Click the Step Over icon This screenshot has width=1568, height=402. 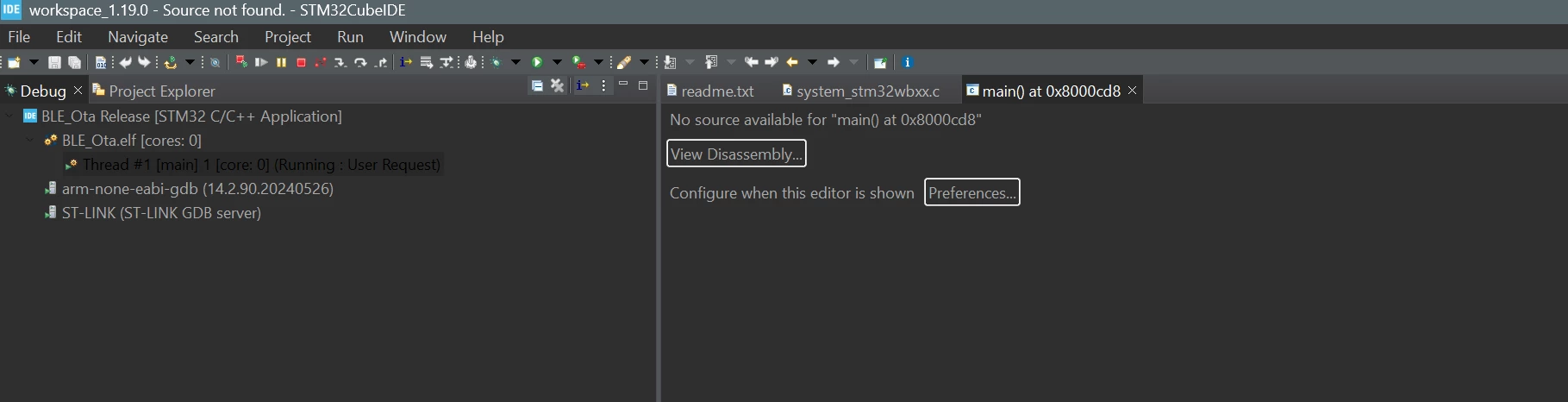click(360, 62)
